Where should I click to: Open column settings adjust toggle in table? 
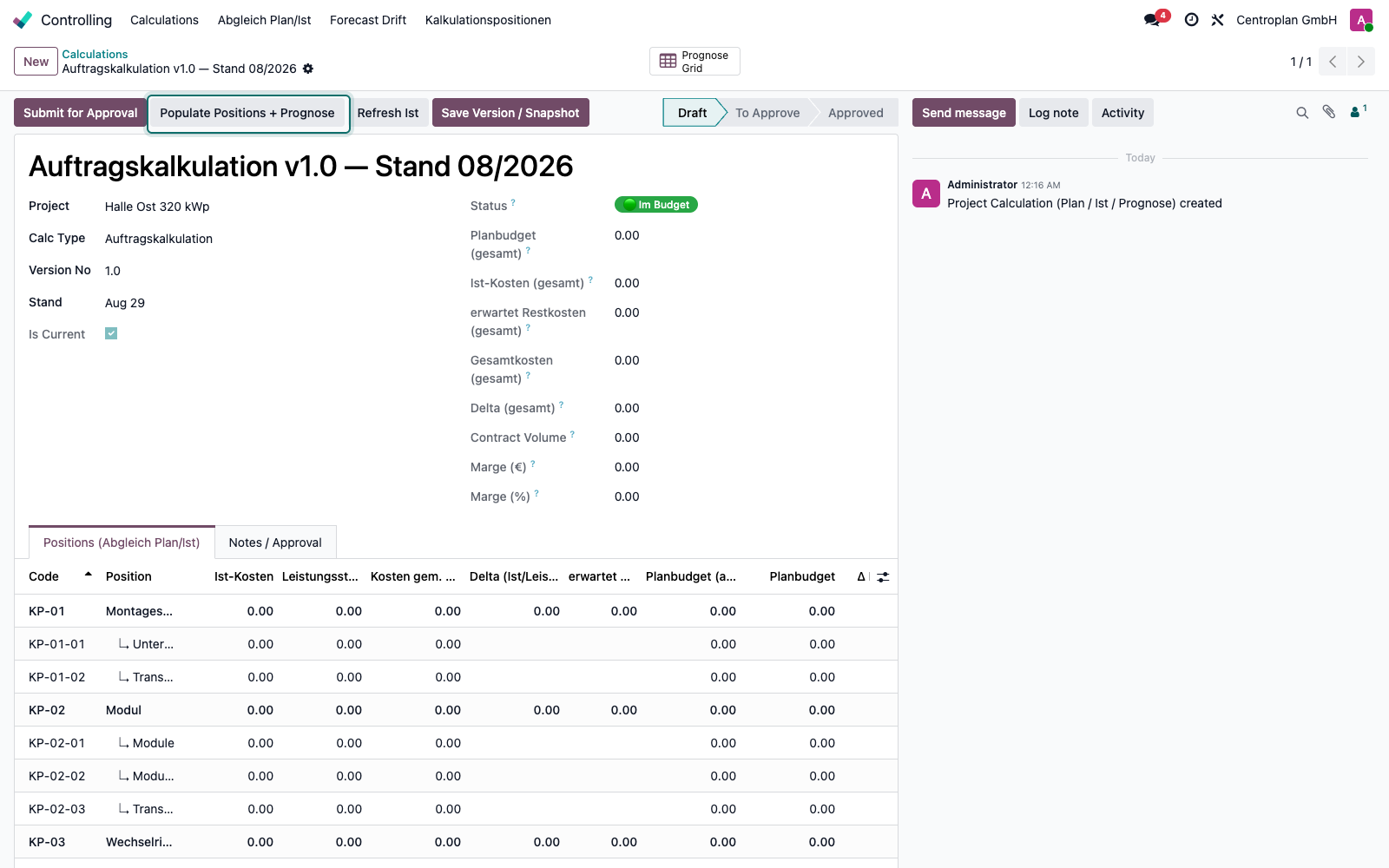coord(883,576)
